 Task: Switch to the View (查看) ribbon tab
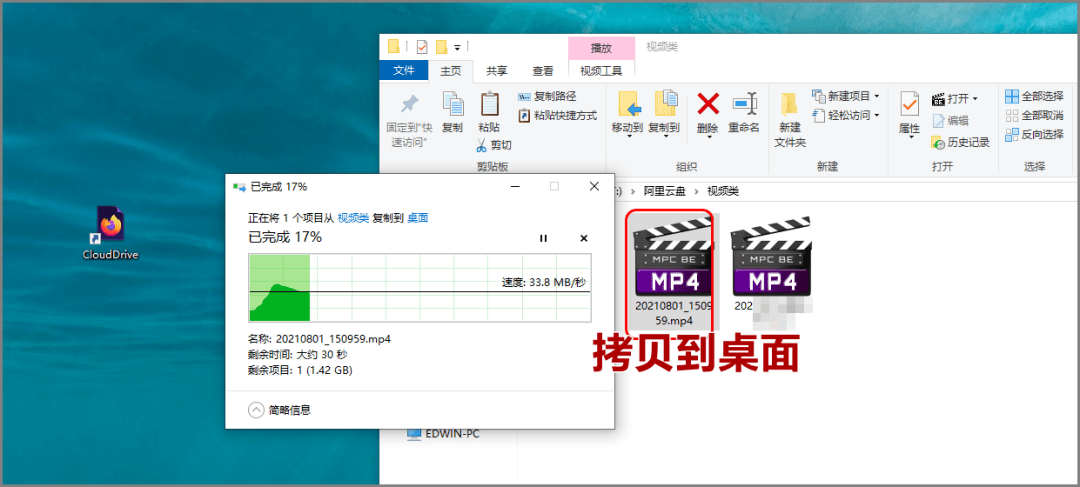pyautogui.click(x=543, y=70)
